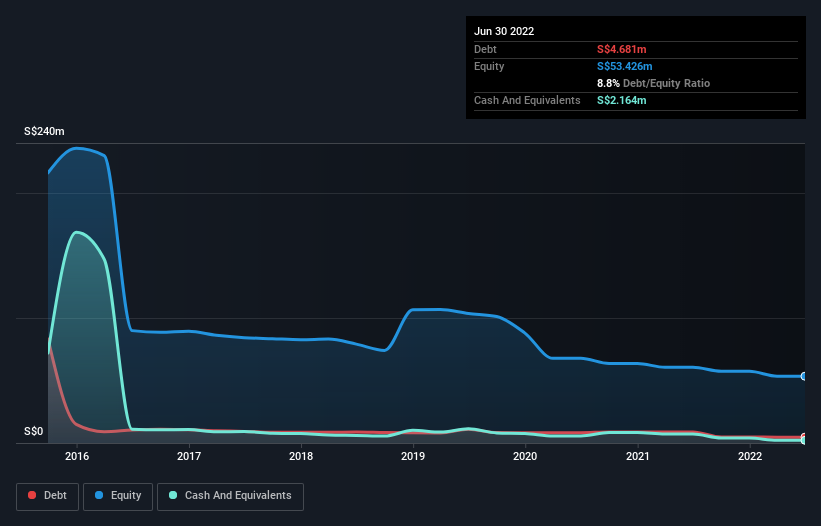The width and height of the screenshot is (821, 526).
Task: Click the 2016 x-axis label
Action: click(x=77, y=456)
